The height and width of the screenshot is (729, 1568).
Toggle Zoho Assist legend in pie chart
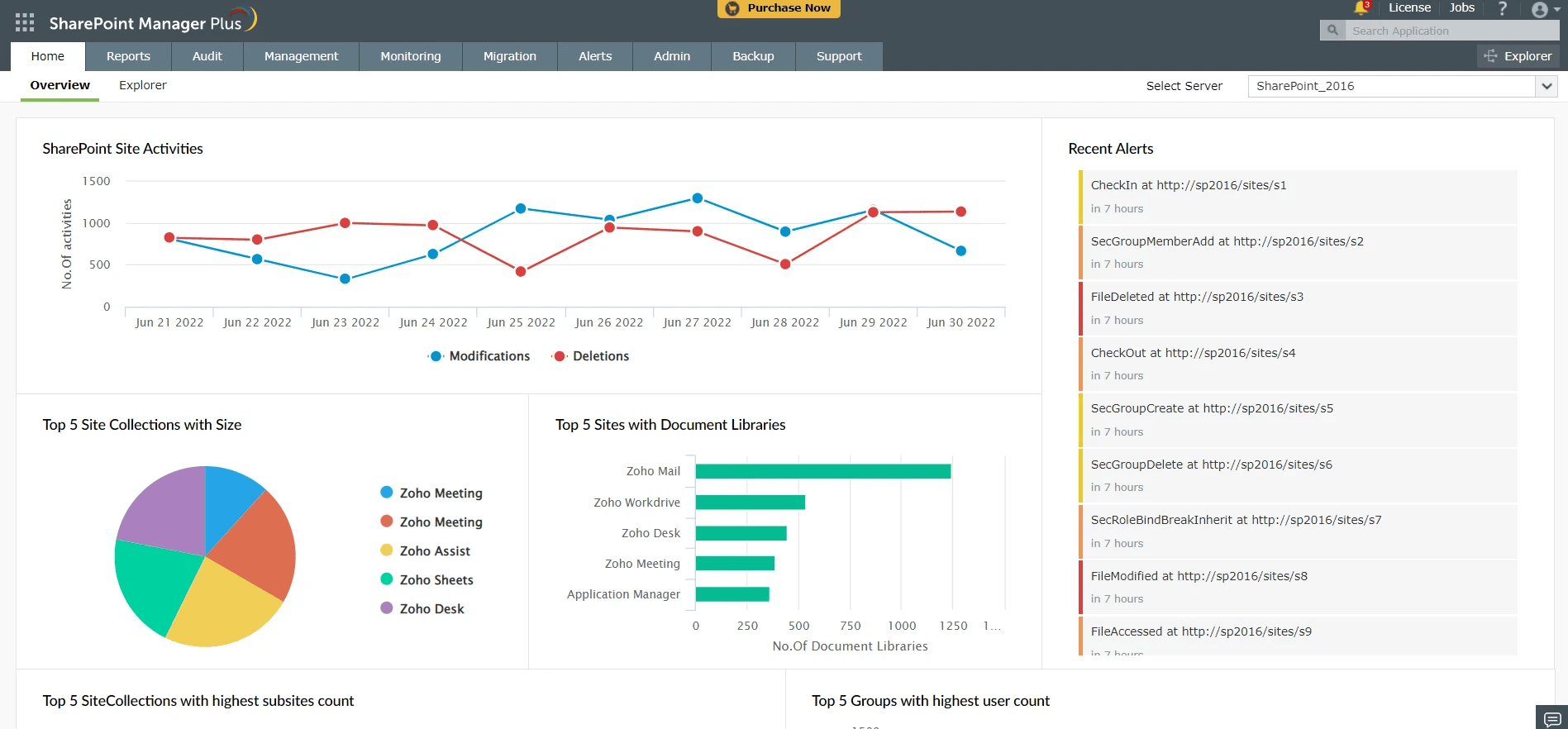(x=425, y=550)
